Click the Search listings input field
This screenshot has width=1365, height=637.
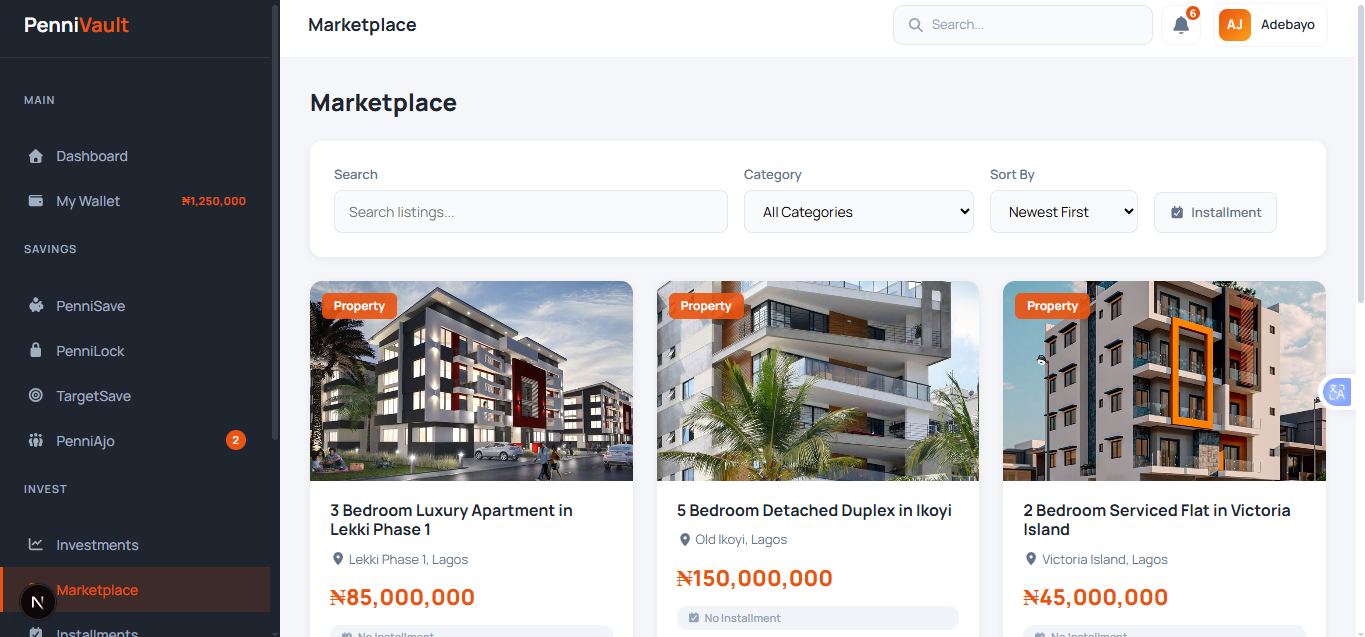click(530, 212)
